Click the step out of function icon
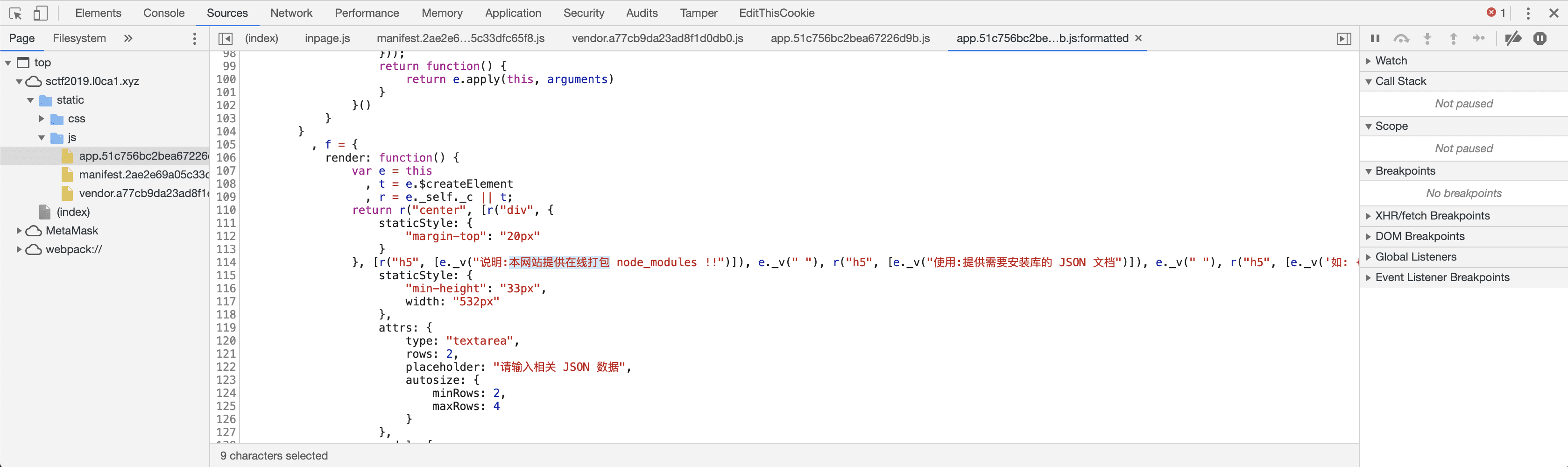 [x=1453, y=38]
